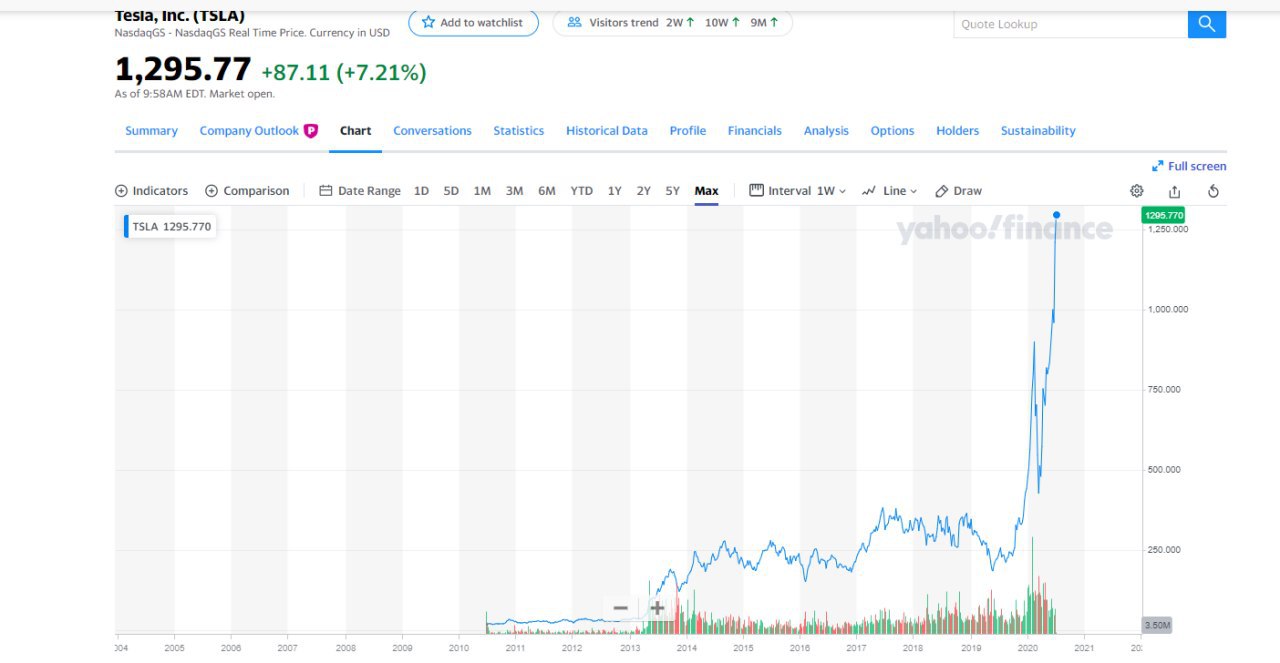The image size is (1280, 663).
Task: Expand the Line chart type dropdown
Action: 889,191
